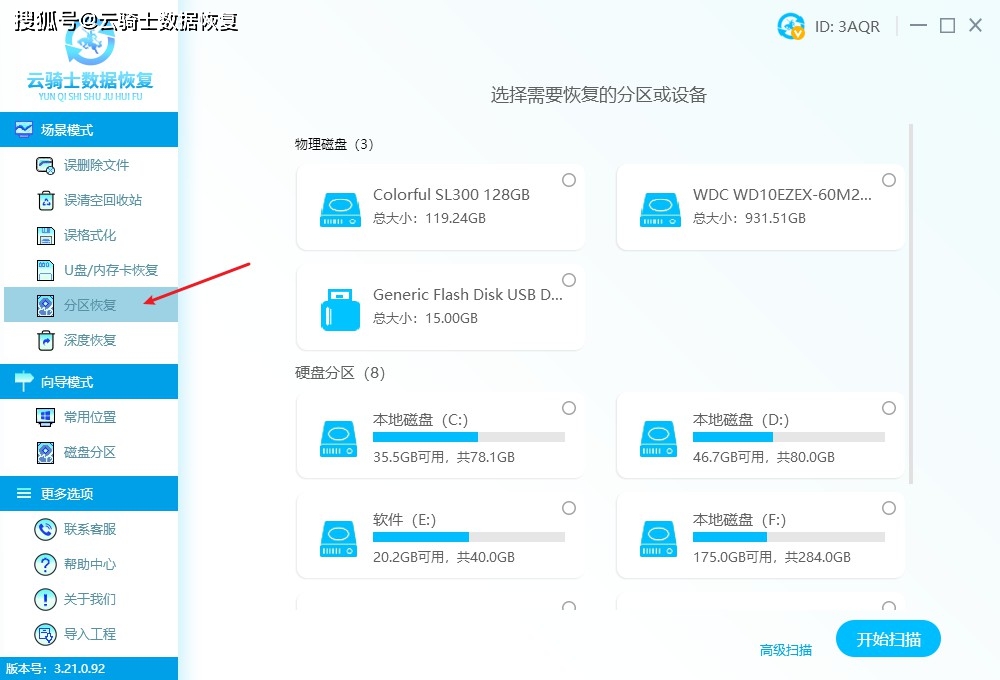Select the Colorful SL300 128GB radio button
The height and width of the screenshot is (680, 1000).
(x=569, y=180)
